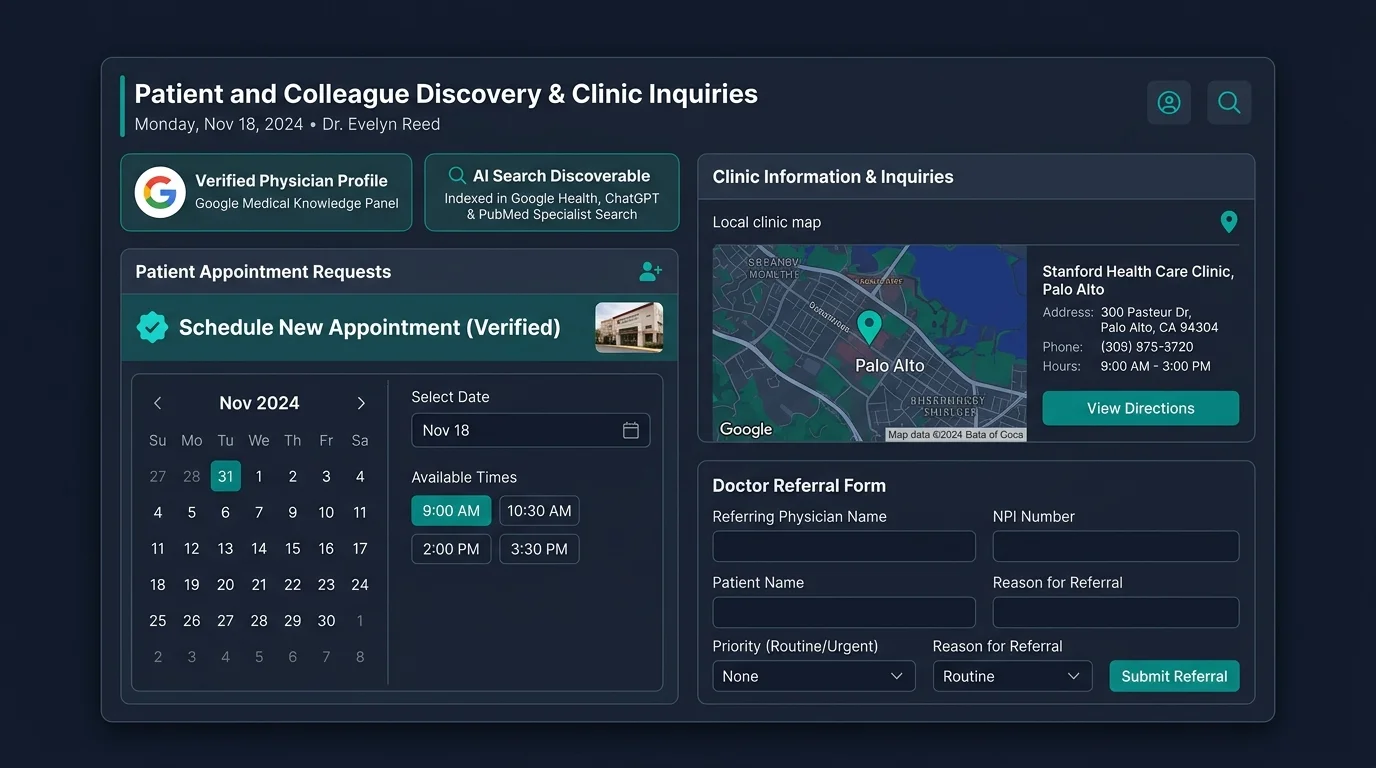Screen dimensions: 1376x768
Task: Go to previous month in calendar
Action: pyautogui.click(x=157, y=403)
